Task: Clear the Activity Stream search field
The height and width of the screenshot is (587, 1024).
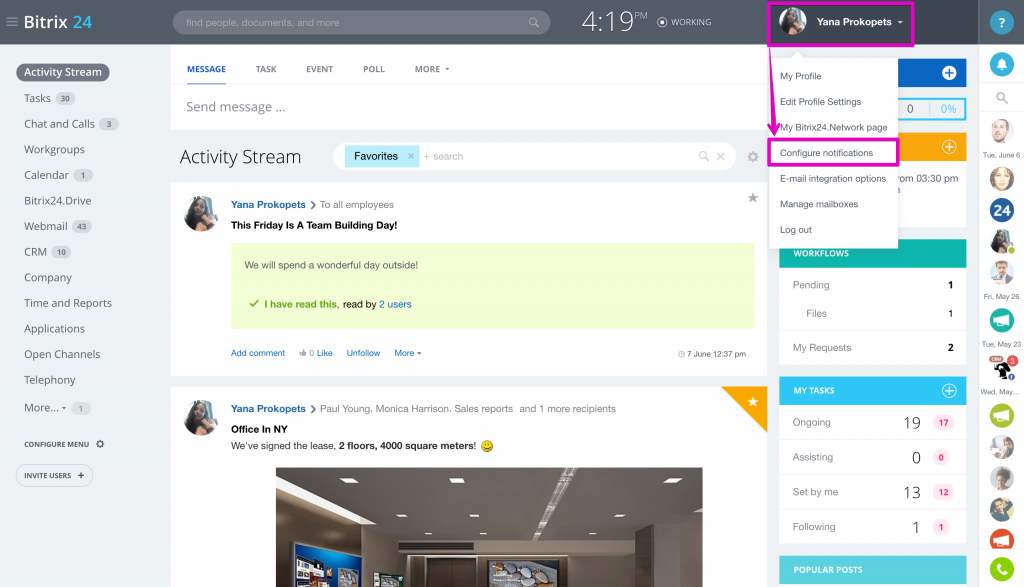Action: [x=720, y=157]
